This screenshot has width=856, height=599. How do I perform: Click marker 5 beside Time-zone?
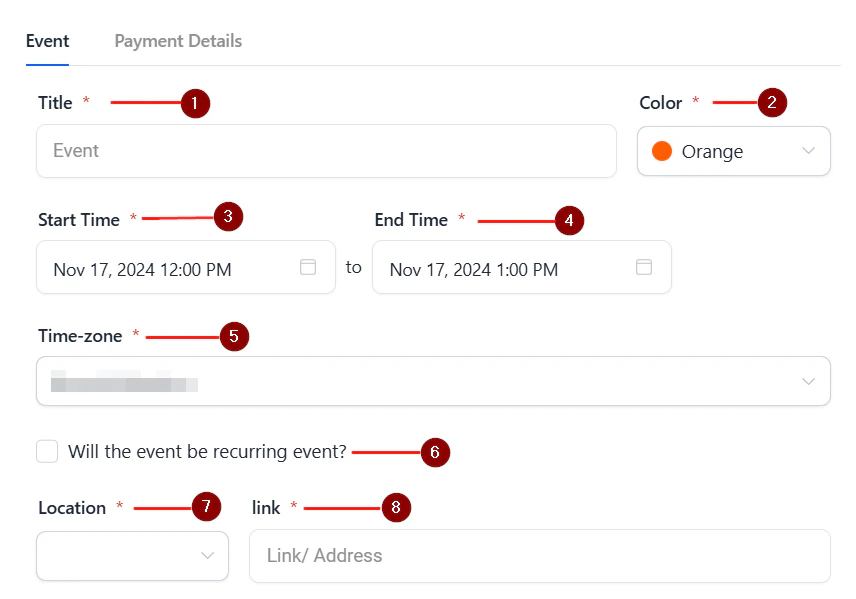(x=233, y=336)
